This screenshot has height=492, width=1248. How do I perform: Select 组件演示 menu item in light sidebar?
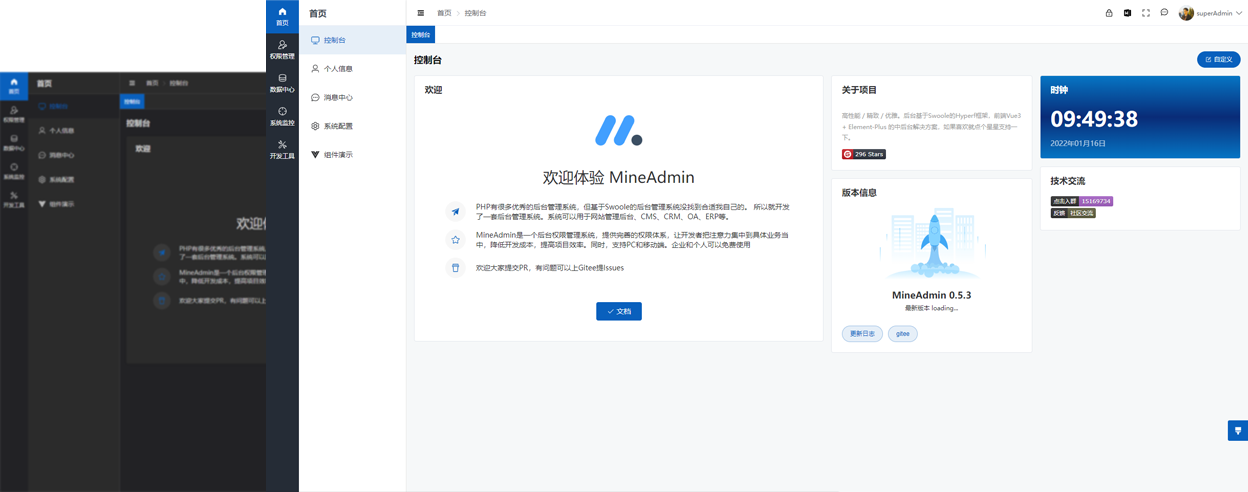point(352,155)
